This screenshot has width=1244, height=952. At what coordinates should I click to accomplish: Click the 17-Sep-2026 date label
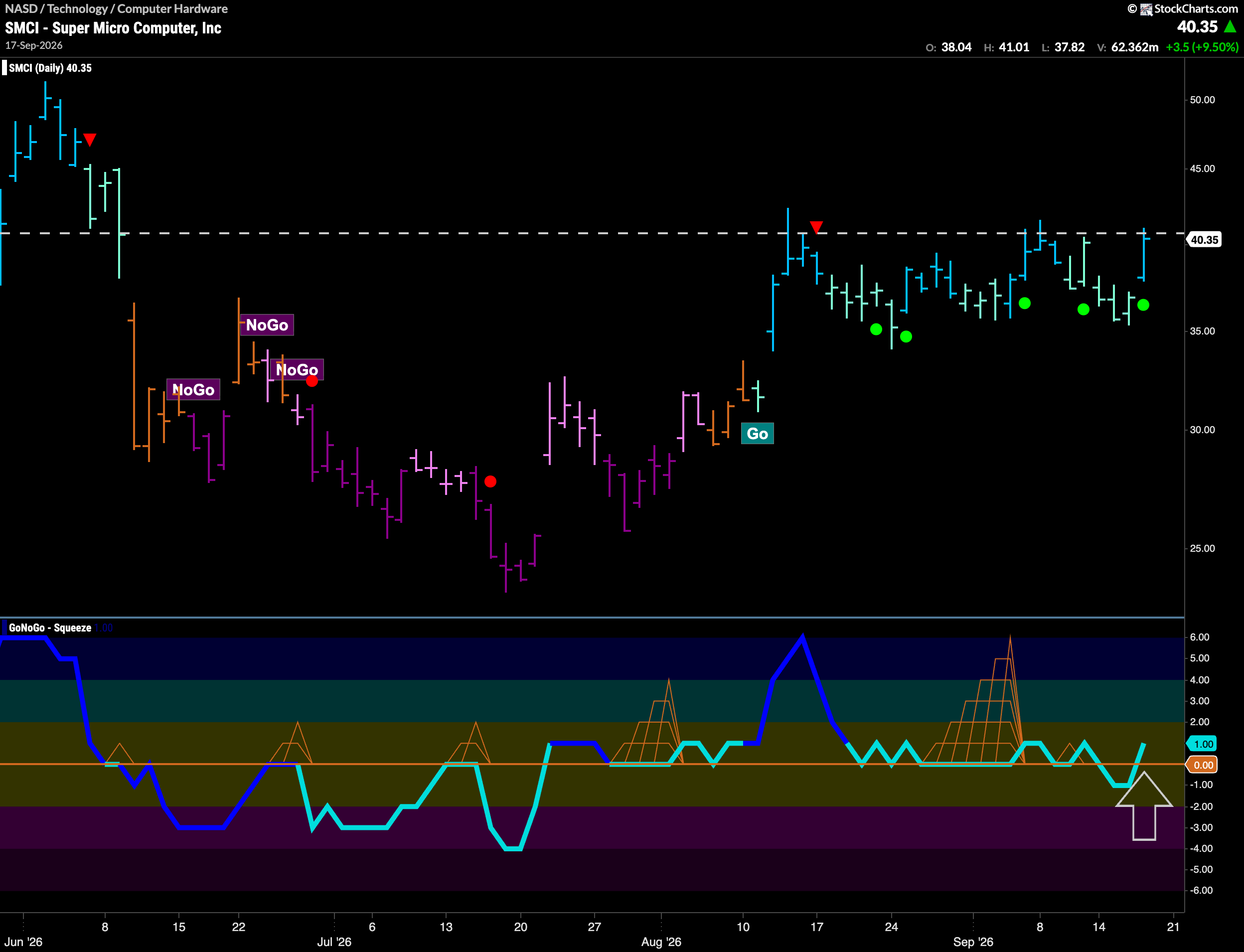(x=34, y=45)
